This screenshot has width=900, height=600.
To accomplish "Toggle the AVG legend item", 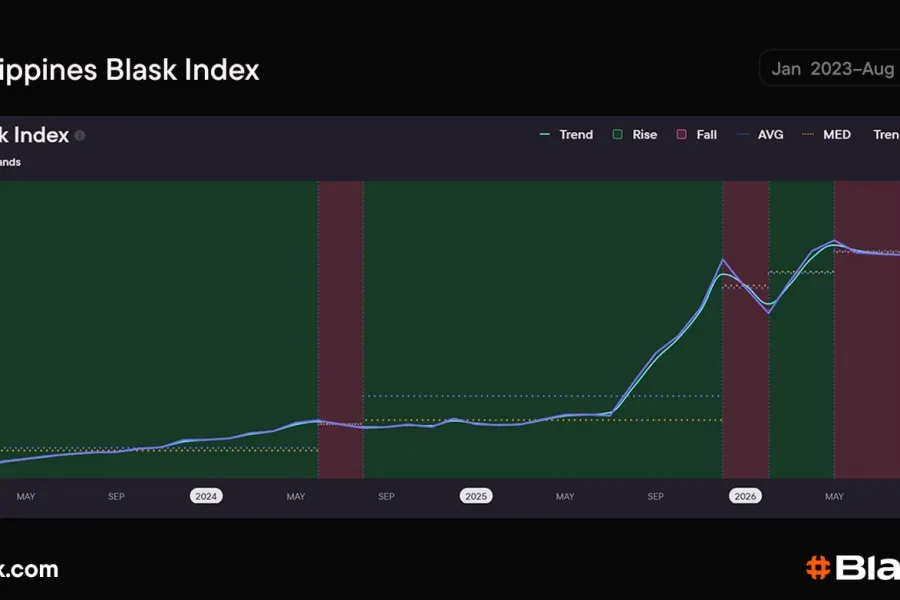I will coord(760,134).
